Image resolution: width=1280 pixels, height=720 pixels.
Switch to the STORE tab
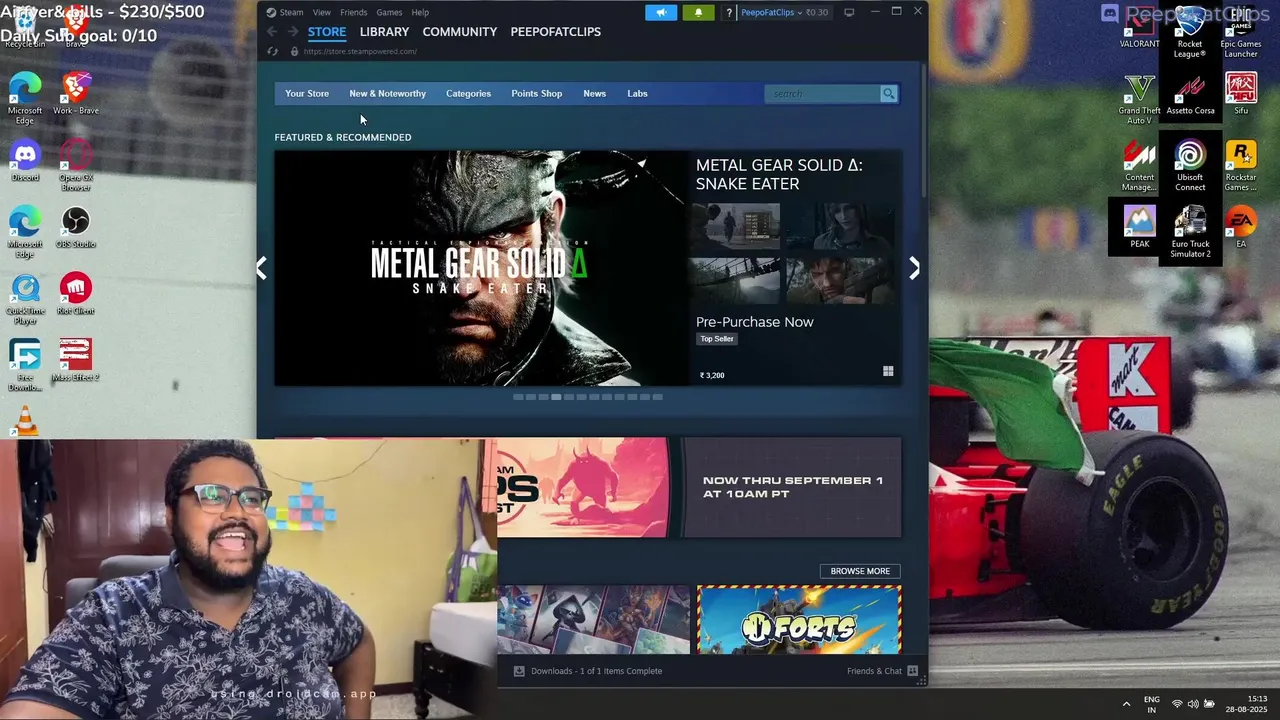(x=327, y=32)
